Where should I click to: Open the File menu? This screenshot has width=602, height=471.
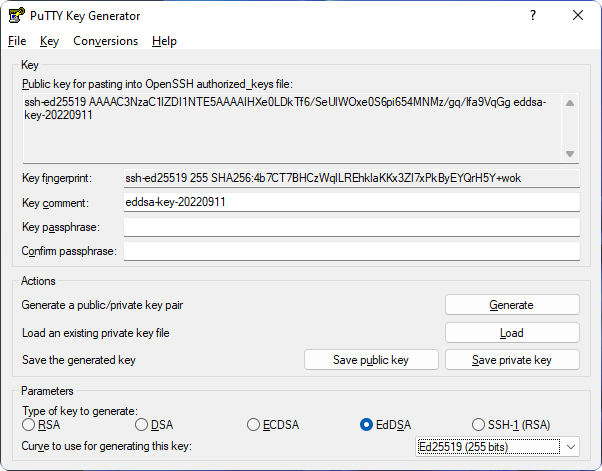(x=17, y=41)
